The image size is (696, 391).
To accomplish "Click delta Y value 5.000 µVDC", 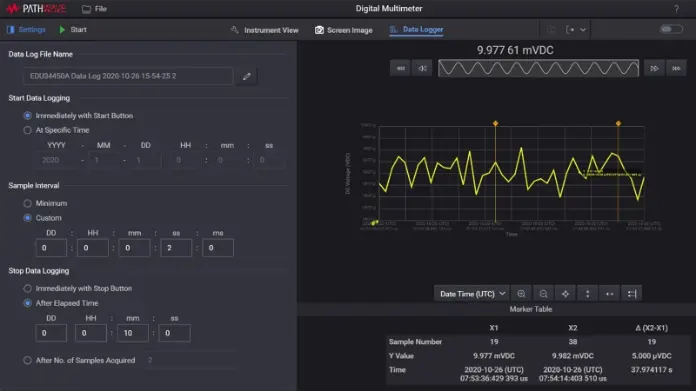I will click(652, 356).
